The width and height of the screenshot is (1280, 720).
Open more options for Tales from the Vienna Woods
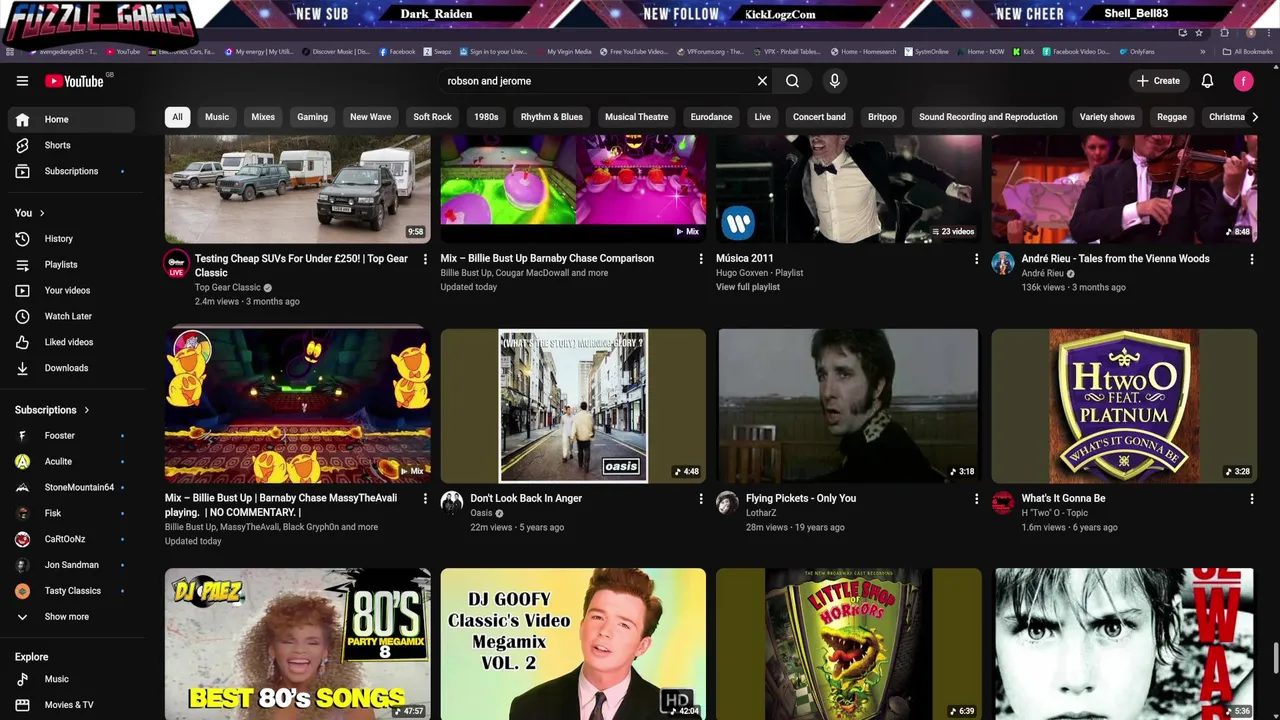[1252, 259]
